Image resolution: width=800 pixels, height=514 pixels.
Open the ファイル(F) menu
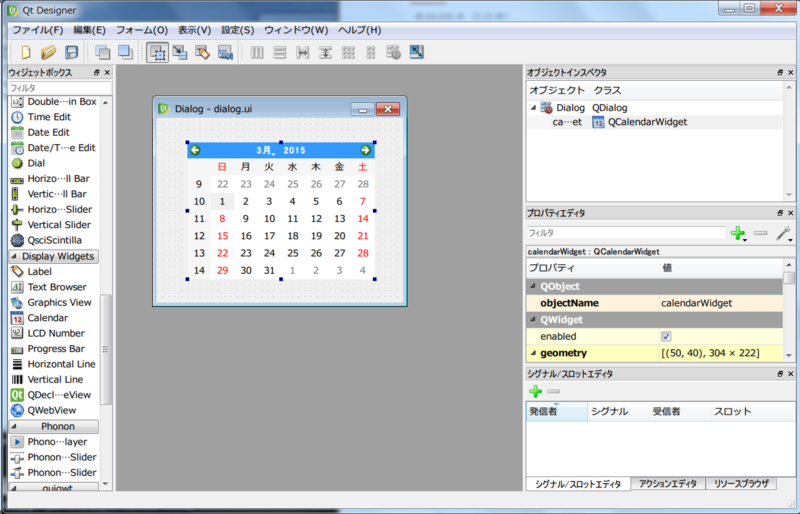tap(38, 30)
